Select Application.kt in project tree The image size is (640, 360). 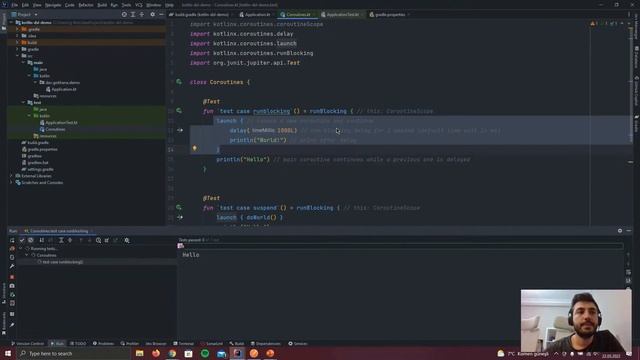(x=61, y=89)
